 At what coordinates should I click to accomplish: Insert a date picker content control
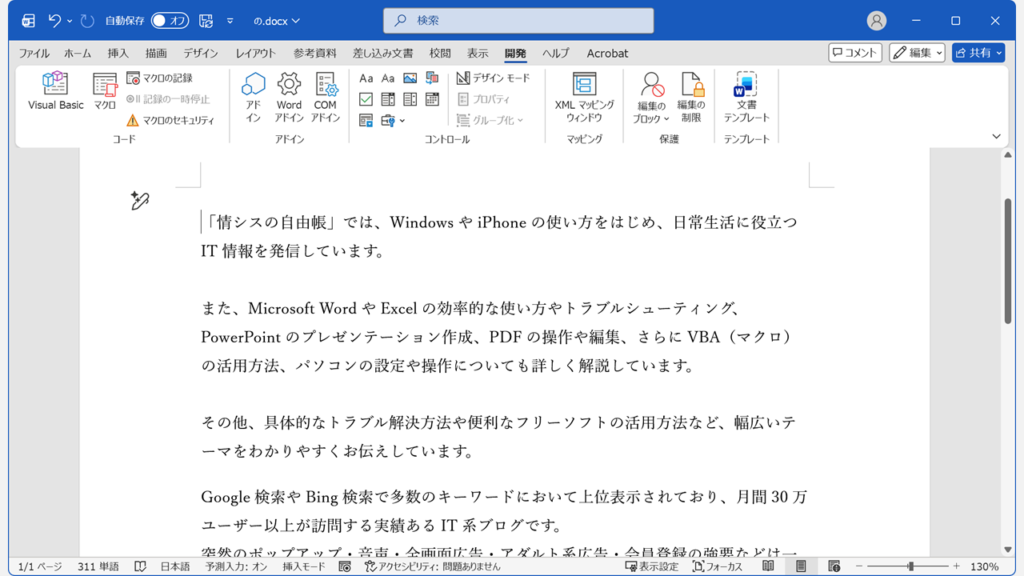(431, 98)
